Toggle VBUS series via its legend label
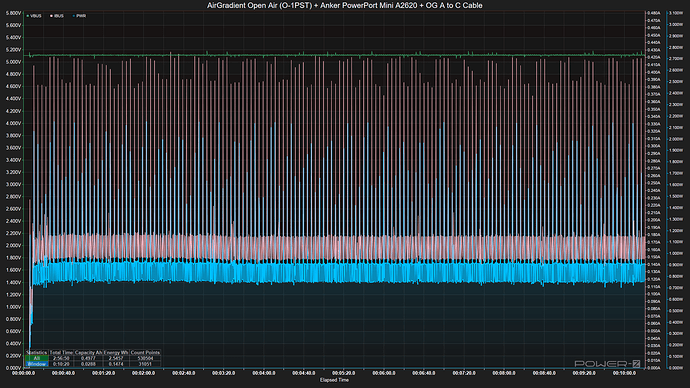This screenshot has height=388, width=690. tap(36, 16)
